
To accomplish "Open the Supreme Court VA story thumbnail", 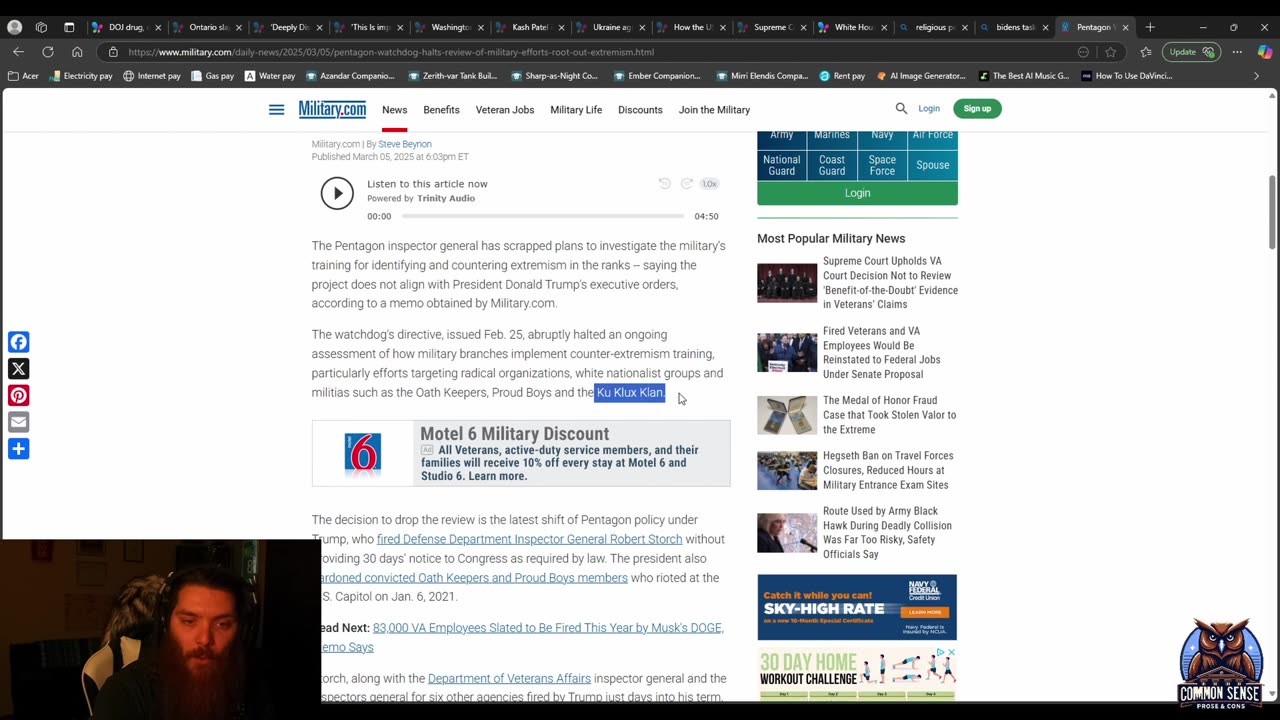I will coord(787,283).
